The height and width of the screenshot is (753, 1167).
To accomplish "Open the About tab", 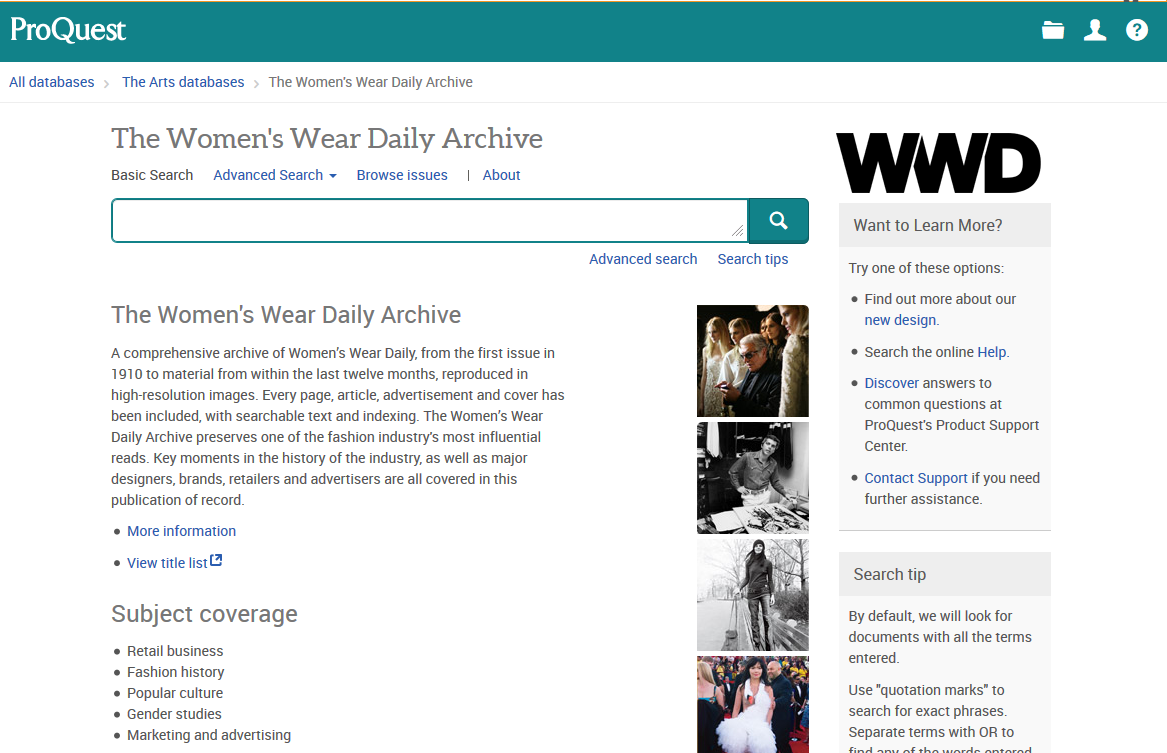I will (x=501, y=175).
